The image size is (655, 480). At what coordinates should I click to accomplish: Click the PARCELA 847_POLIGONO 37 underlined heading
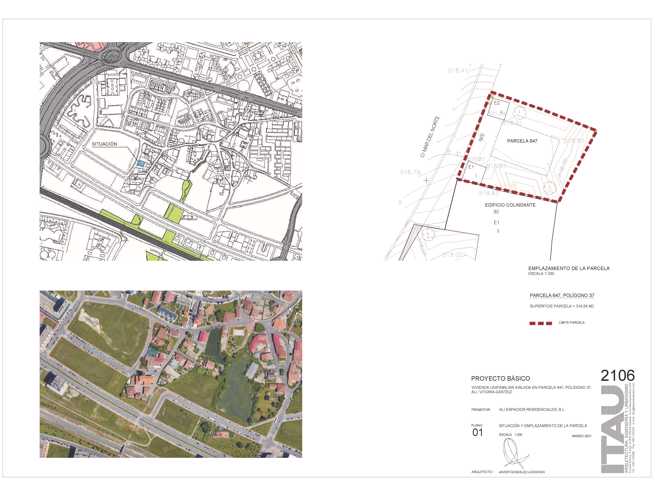point(560,297)
